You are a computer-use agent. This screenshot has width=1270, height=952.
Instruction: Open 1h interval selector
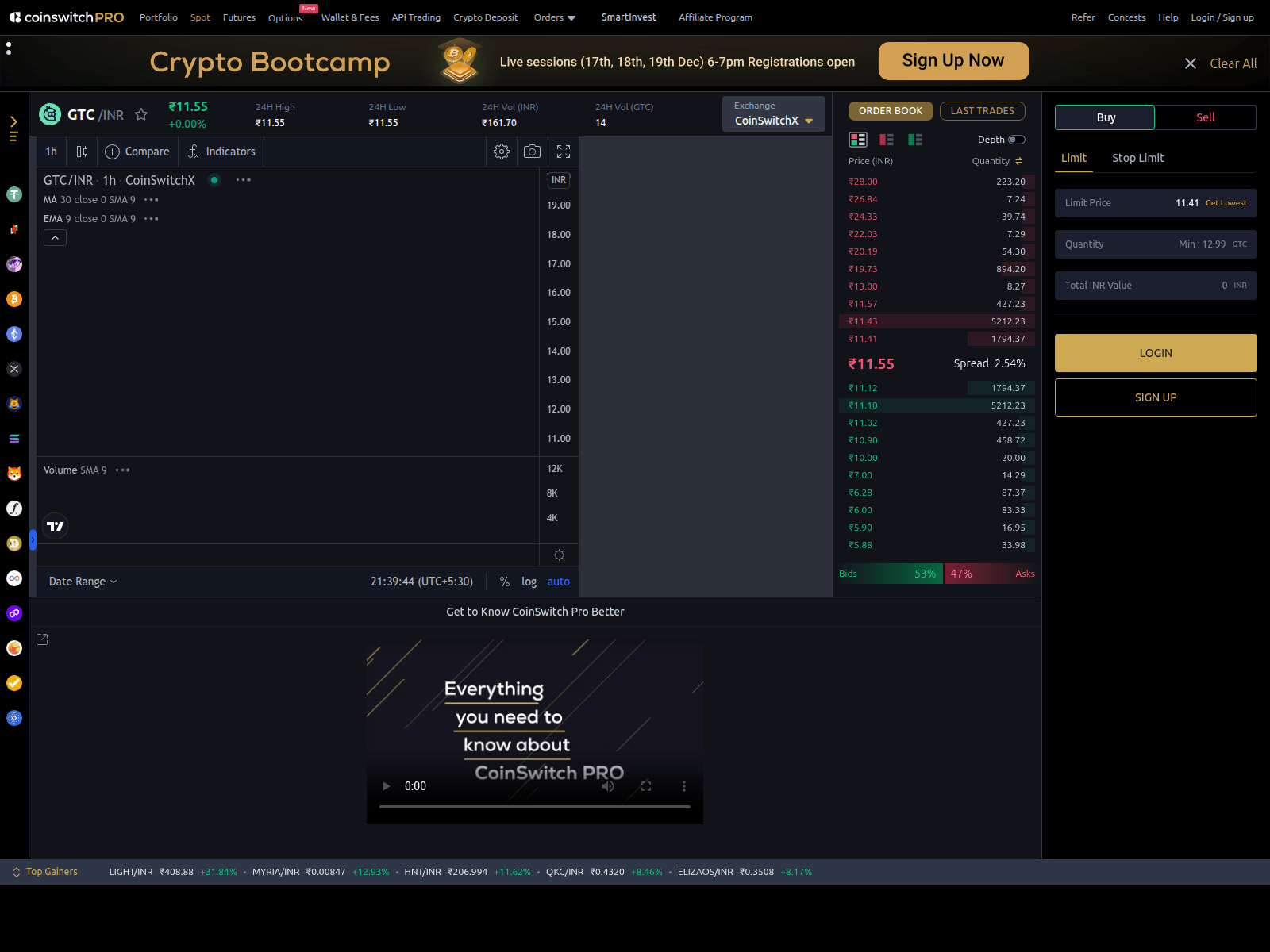[52, 152]
